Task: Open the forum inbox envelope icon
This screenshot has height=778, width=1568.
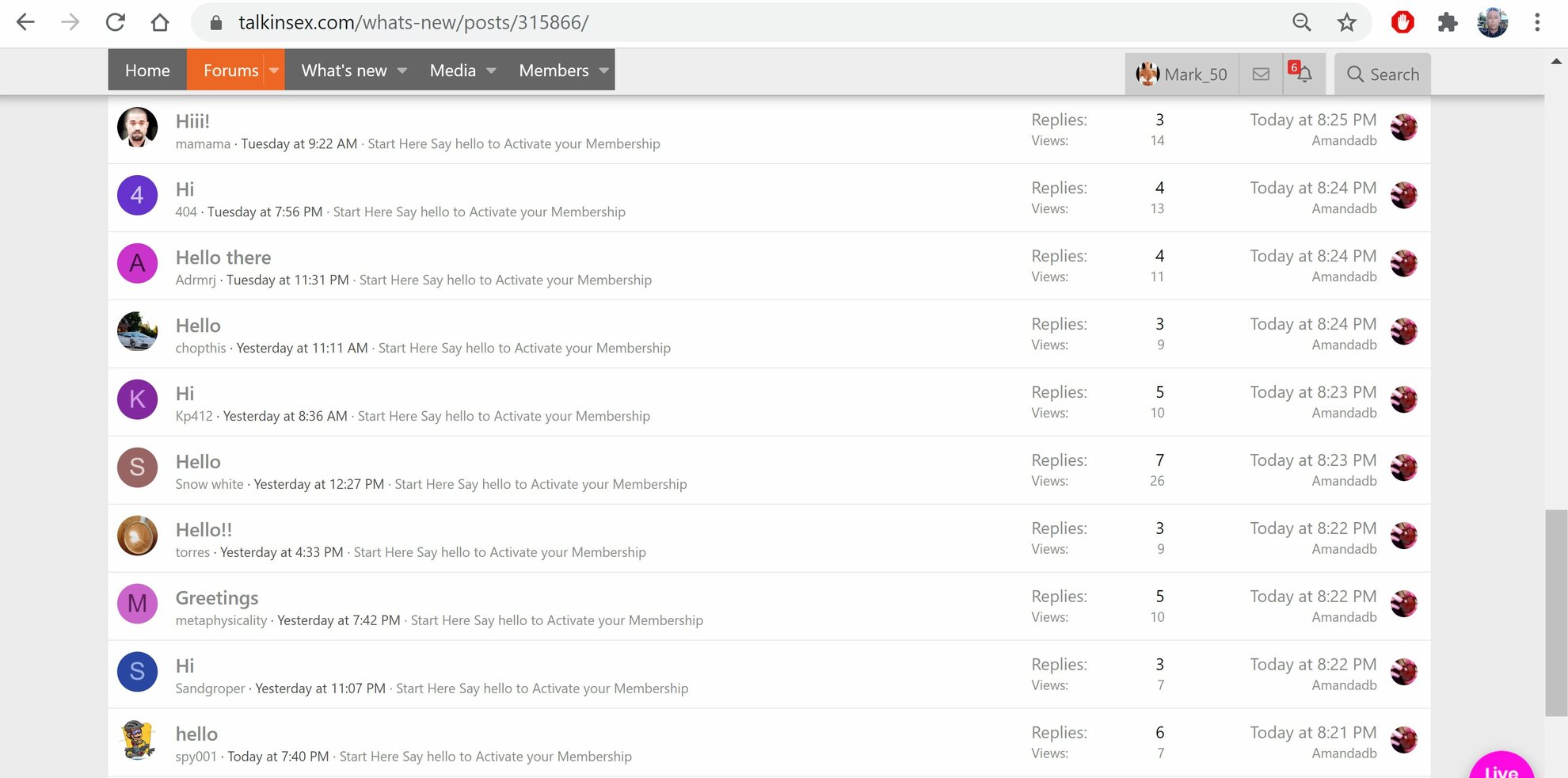Action: [1261, 74]
